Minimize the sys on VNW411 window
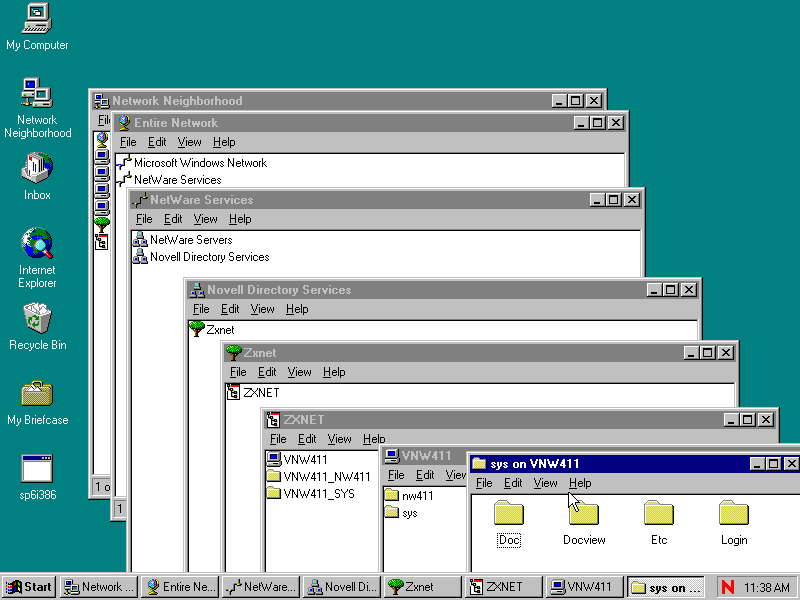Viewport: 800px width, 600px height. pos(757,463)
